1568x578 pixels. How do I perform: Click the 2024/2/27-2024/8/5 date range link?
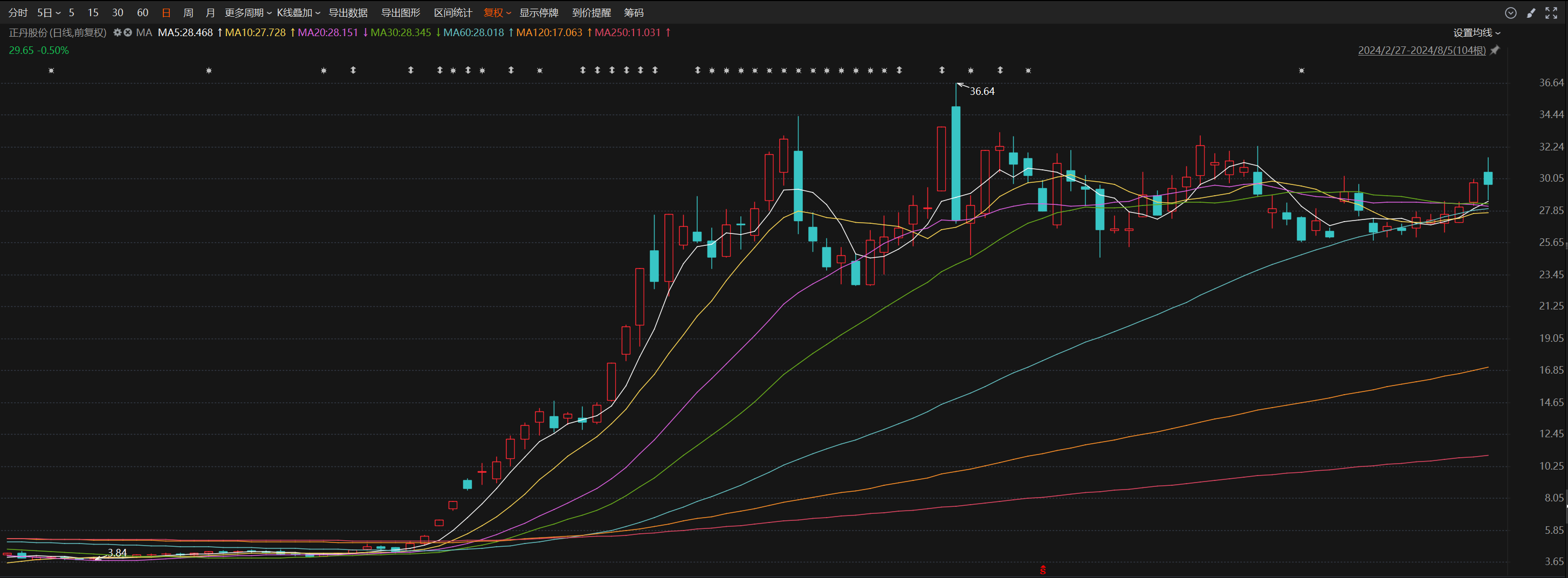(1421, 51)
